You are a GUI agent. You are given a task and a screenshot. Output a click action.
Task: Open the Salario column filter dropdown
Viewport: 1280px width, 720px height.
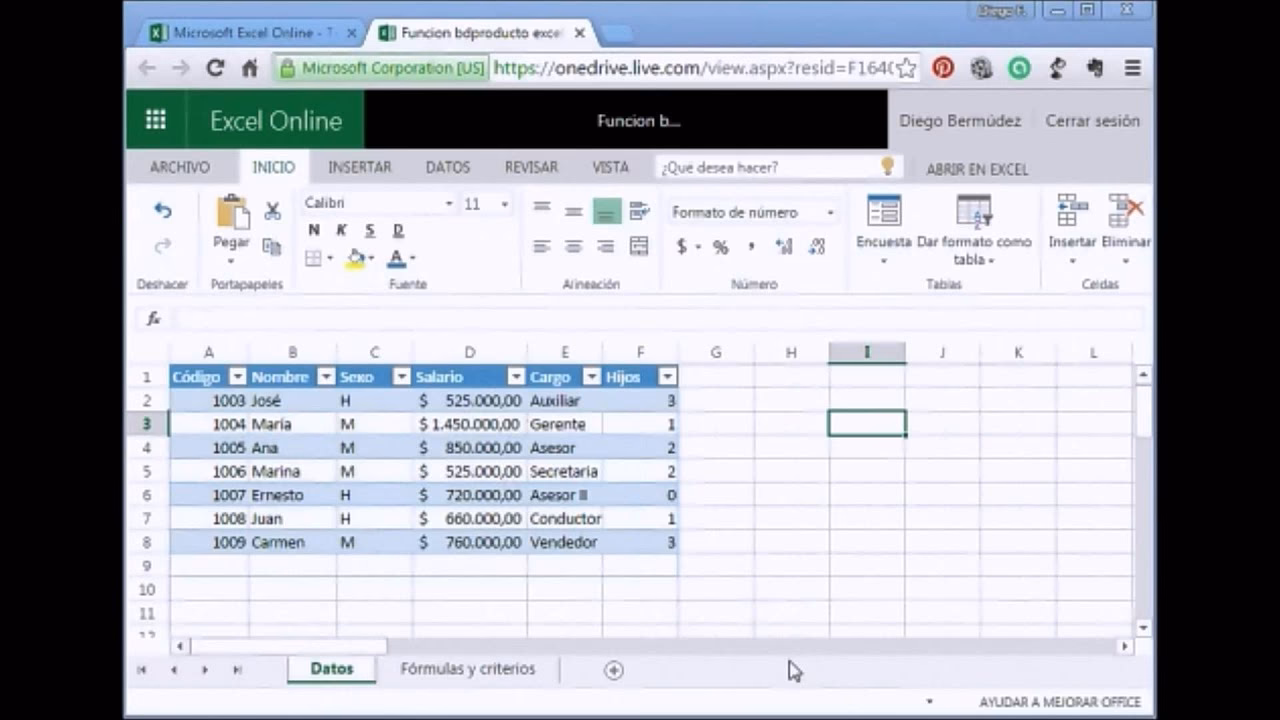point(516,377)
